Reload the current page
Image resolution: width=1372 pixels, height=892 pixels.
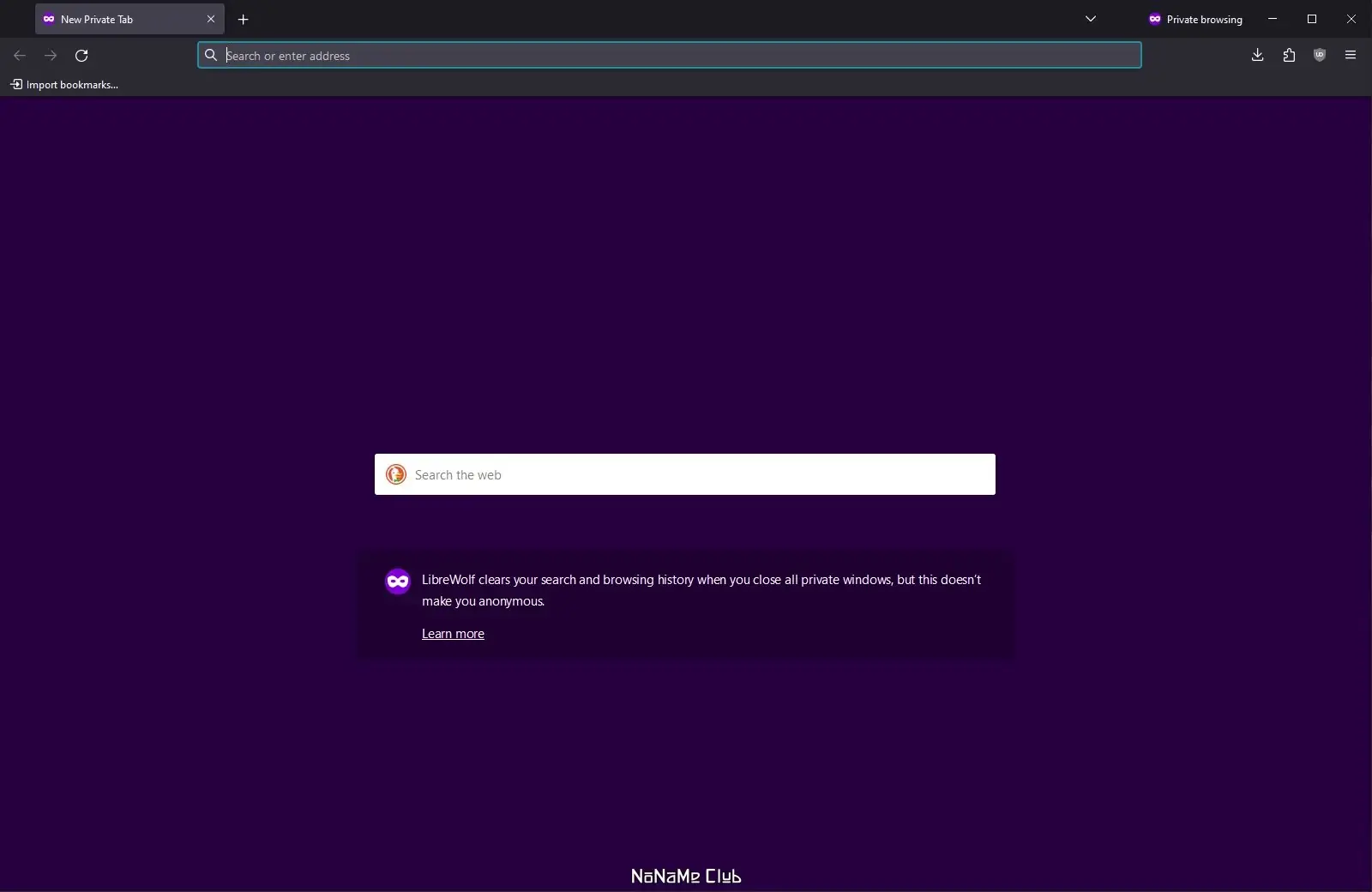click(81, 56)
